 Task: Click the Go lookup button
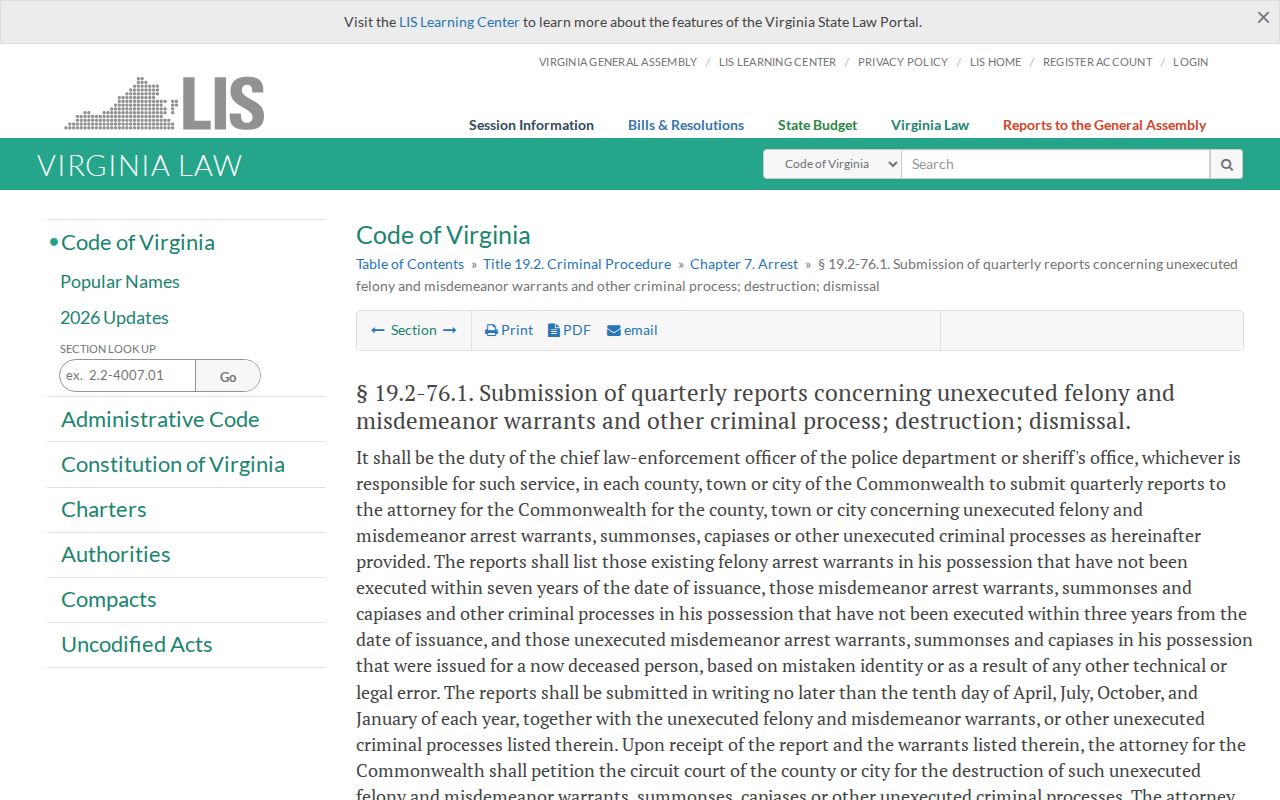228,376
